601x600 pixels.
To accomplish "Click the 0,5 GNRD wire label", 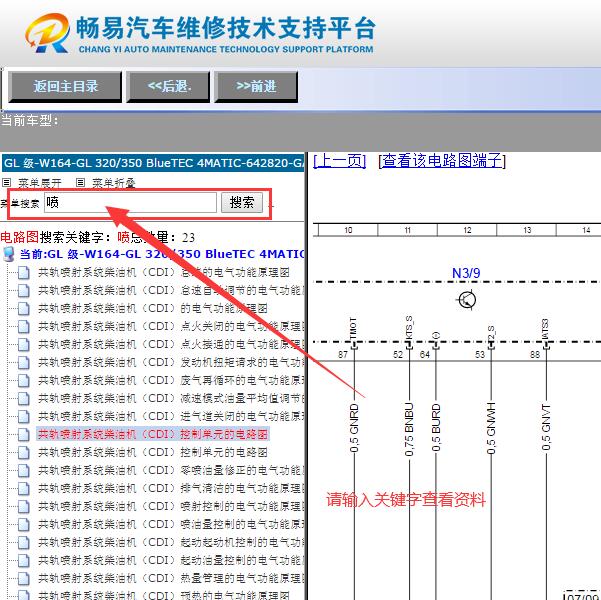I will tap(354, 428).
